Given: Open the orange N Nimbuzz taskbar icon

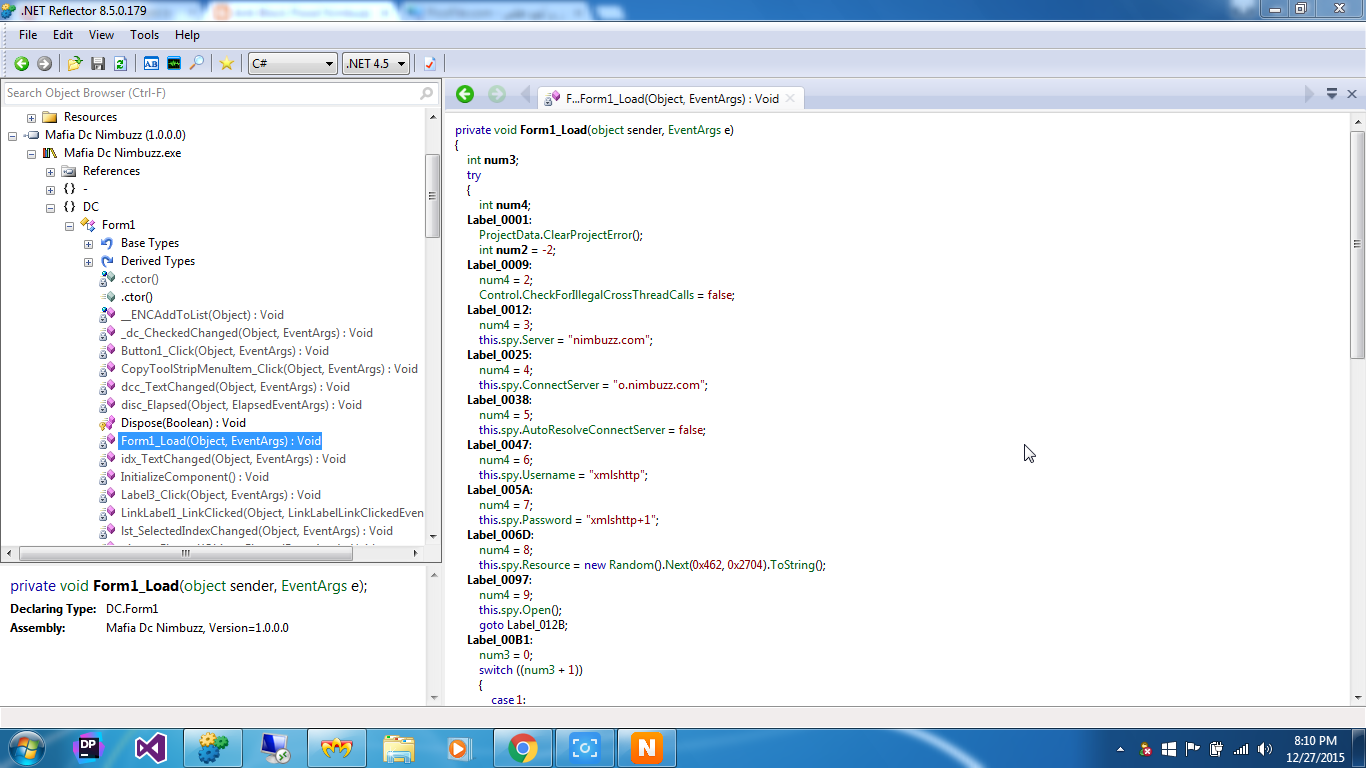Looking at the screenshot, I should click(646, 747).
